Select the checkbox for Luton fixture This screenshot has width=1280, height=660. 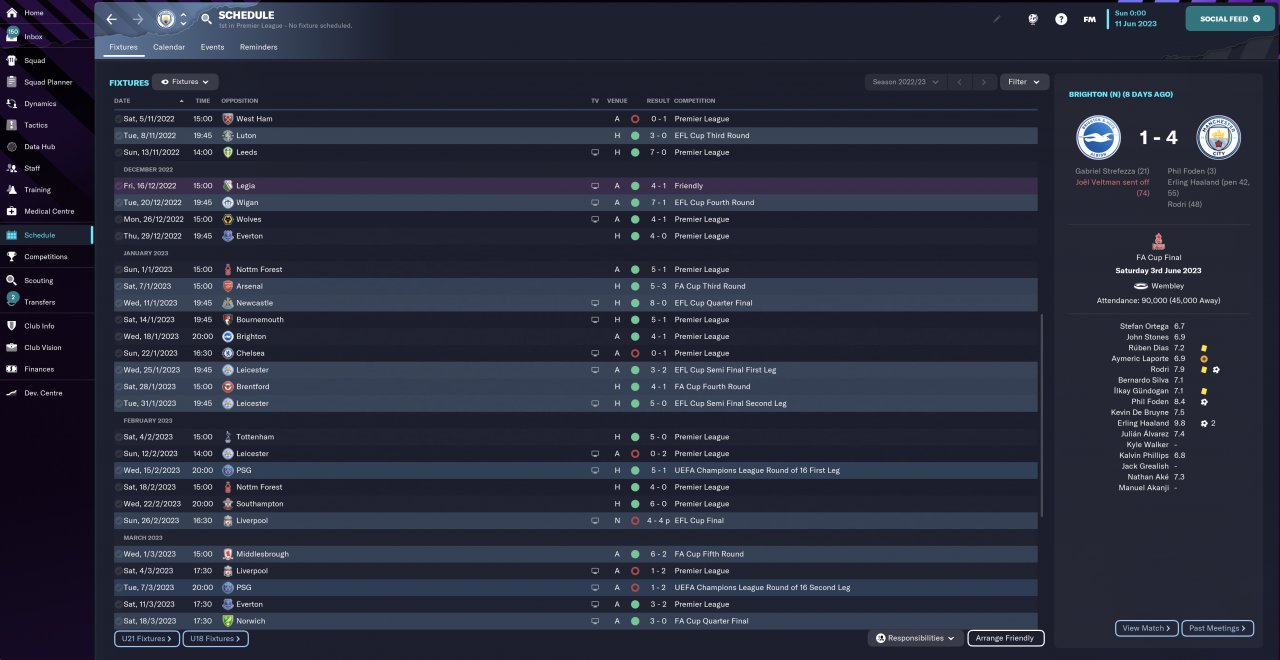118,136
